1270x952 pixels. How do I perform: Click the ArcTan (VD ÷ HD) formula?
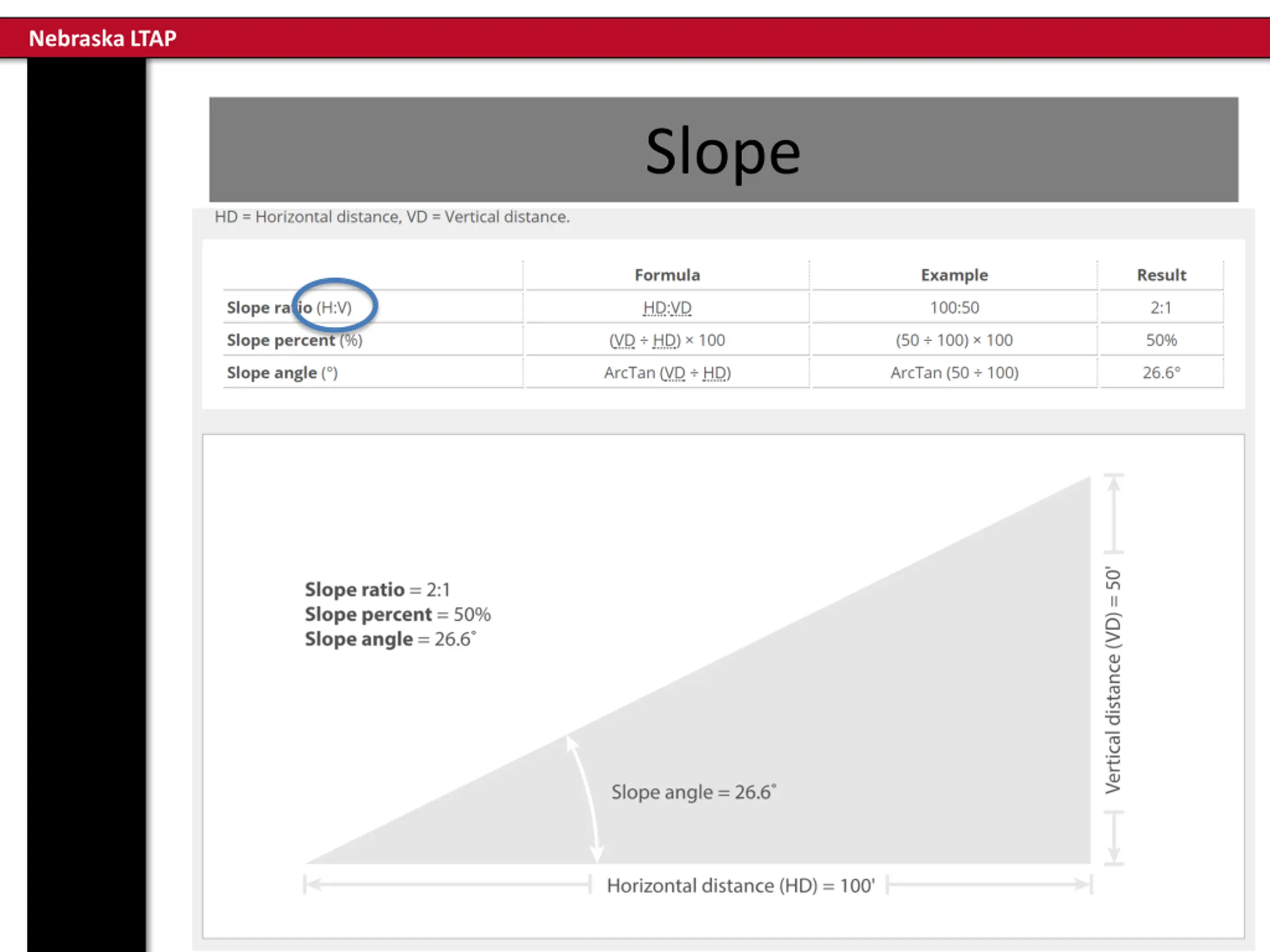667,373
